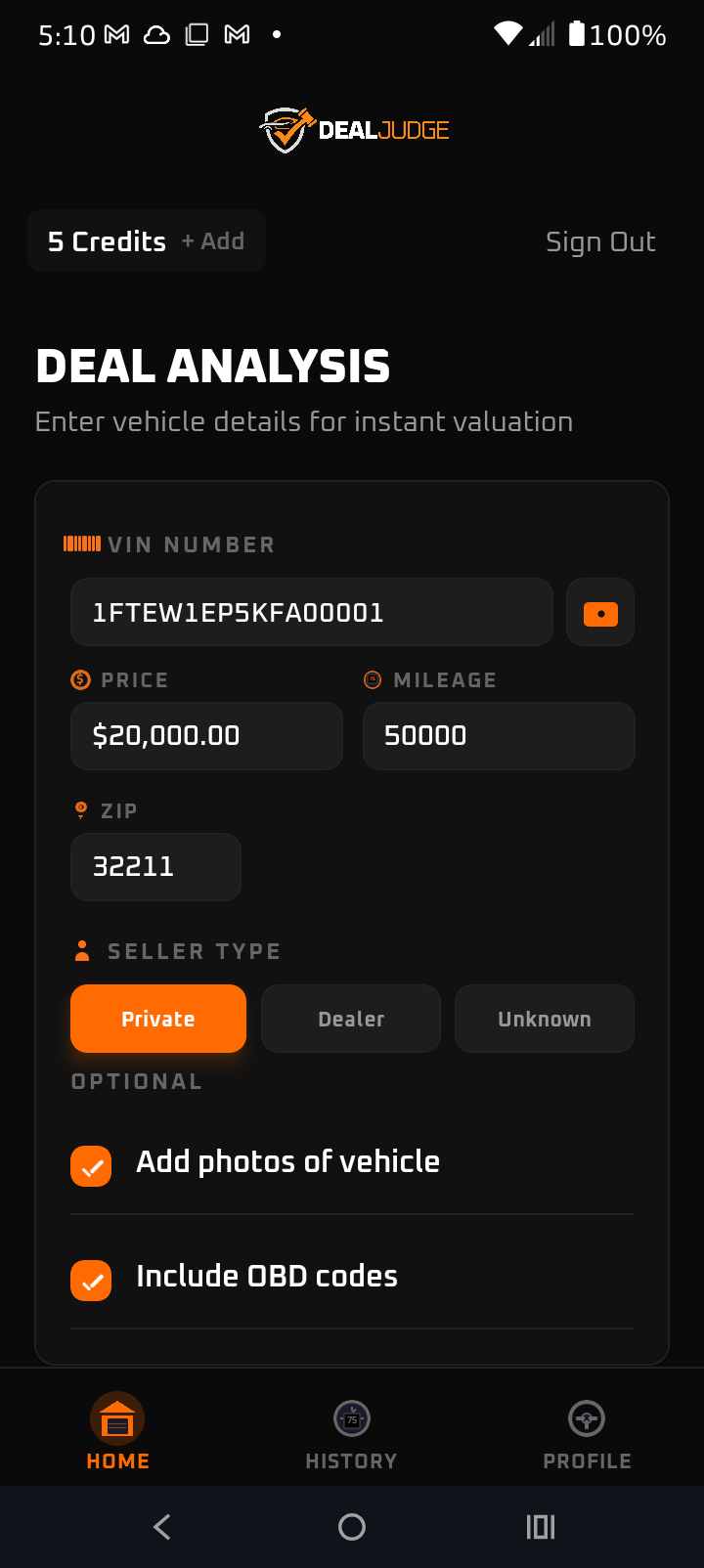
Task: Open History via the gauge icon
Action: tap(351, 1417)
